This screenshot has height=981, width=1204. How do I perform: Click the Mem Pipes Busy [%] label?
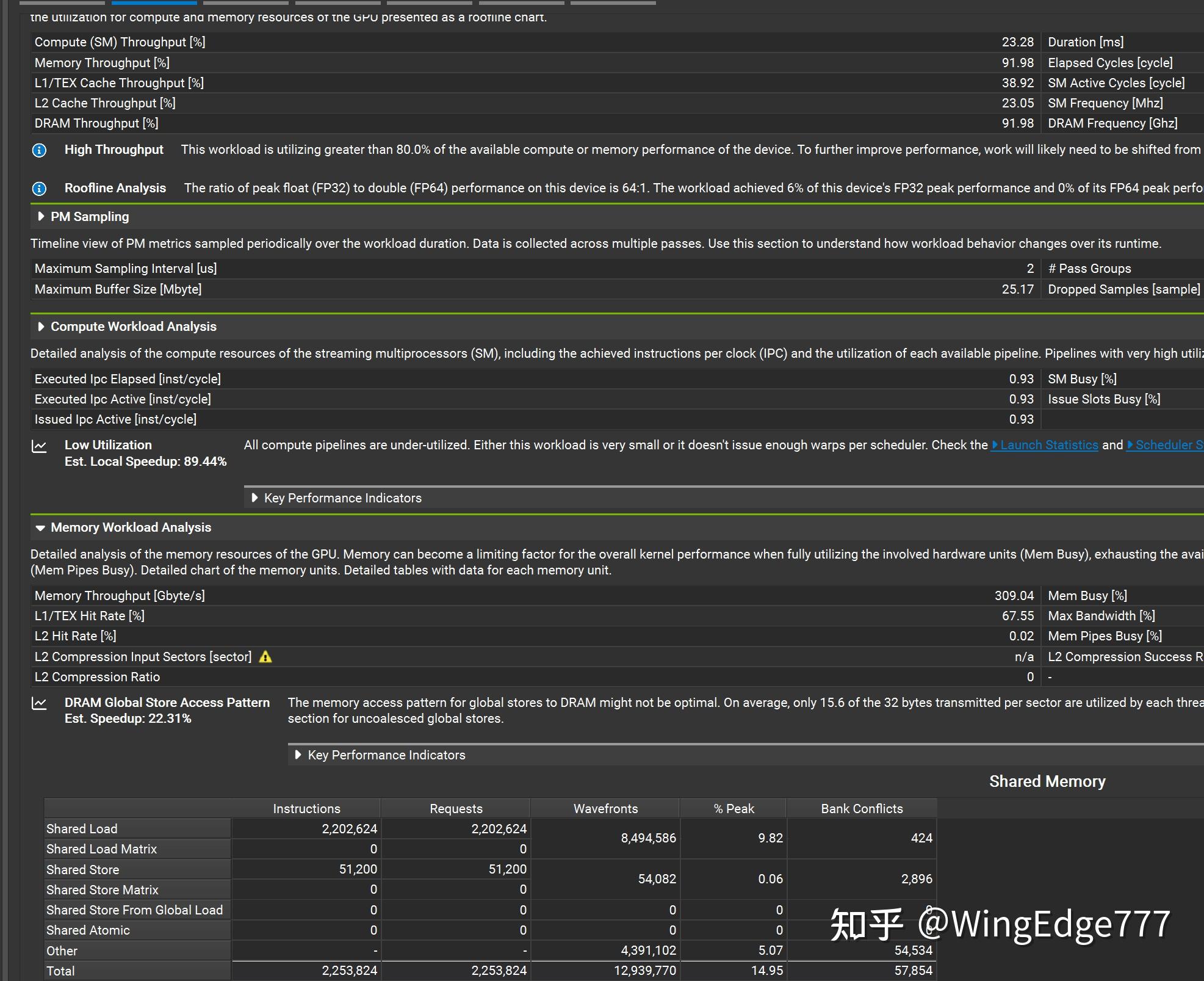[x=1105, y=636]
